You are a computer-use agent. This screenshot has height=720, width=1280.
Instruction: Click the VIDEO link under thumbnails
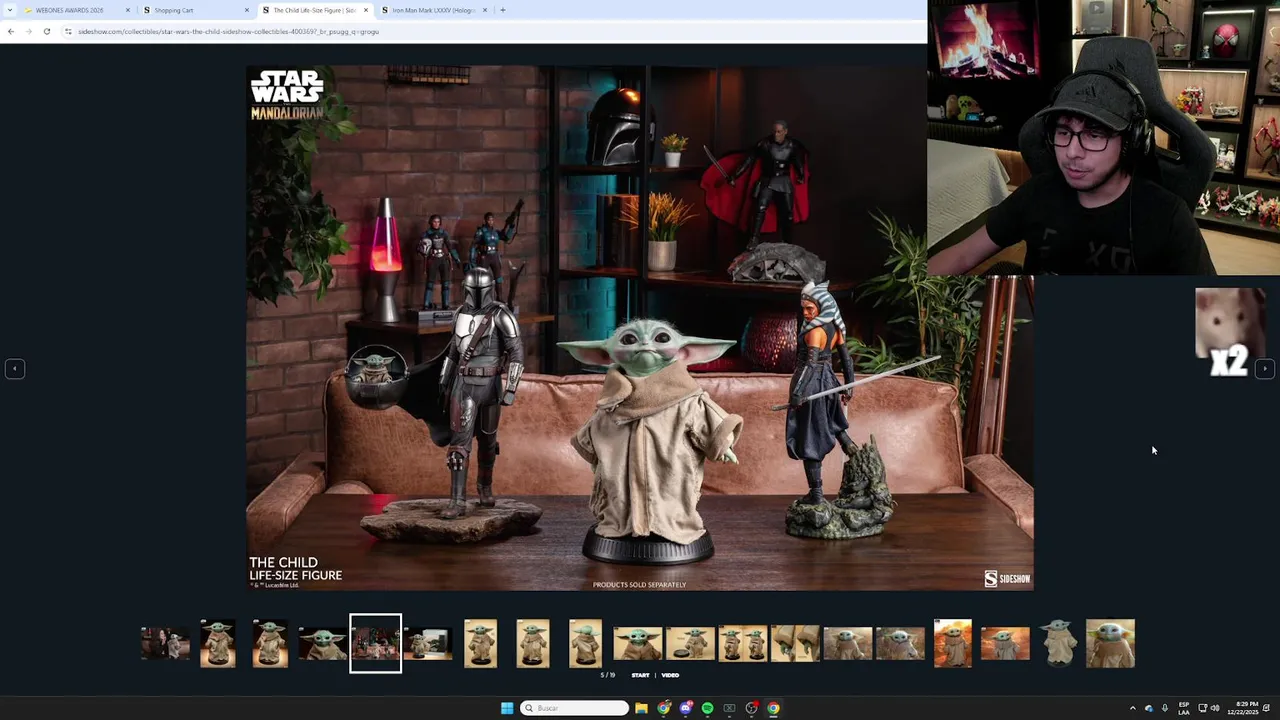670,675
